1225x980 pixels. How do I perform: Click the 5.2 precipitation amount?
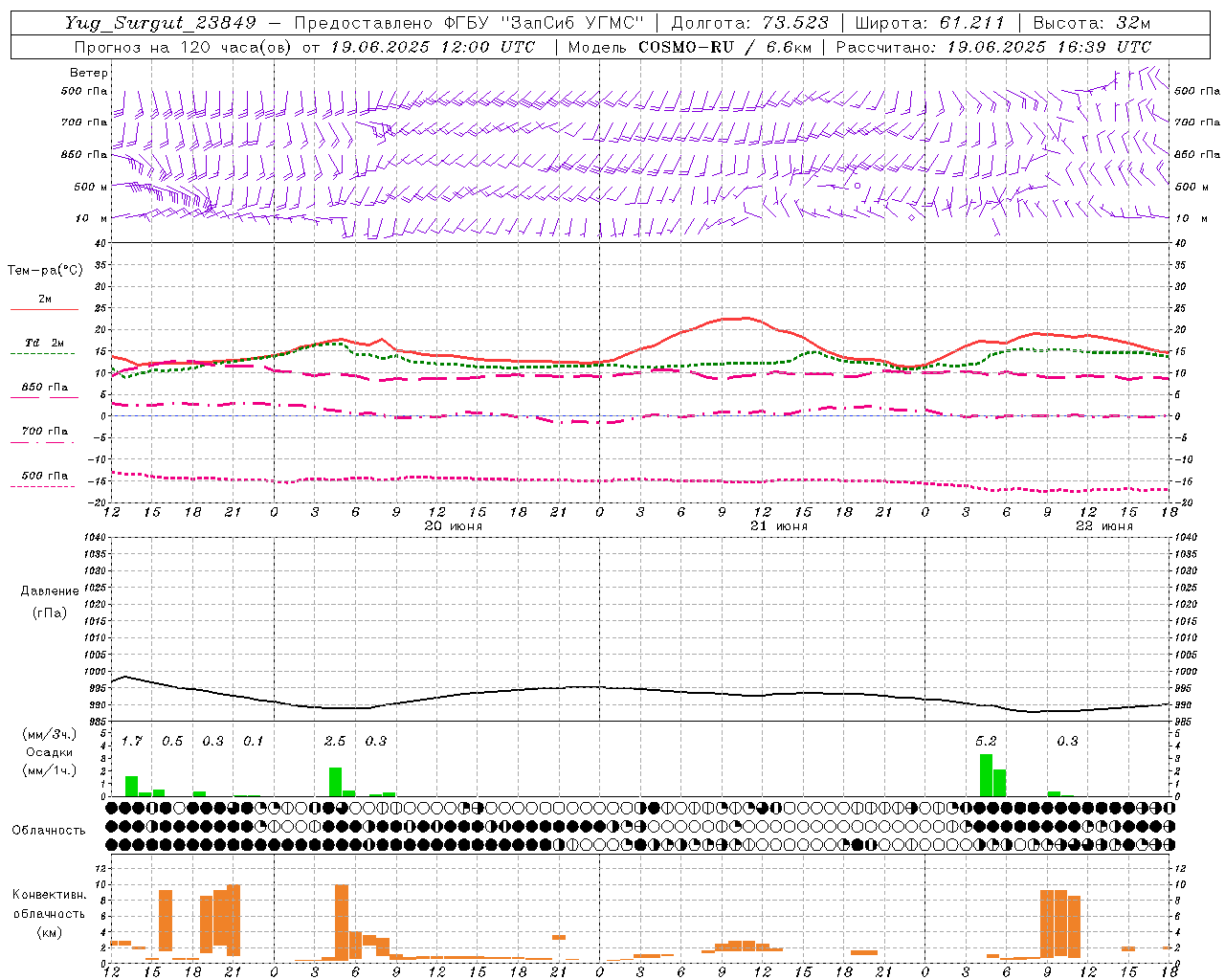[x=986, y=741]
